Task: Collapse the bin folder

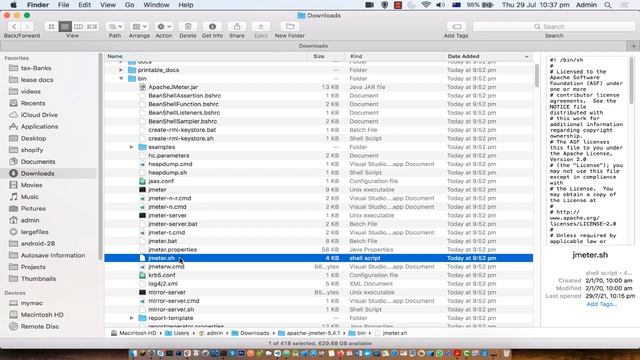Action: [121, 78]
